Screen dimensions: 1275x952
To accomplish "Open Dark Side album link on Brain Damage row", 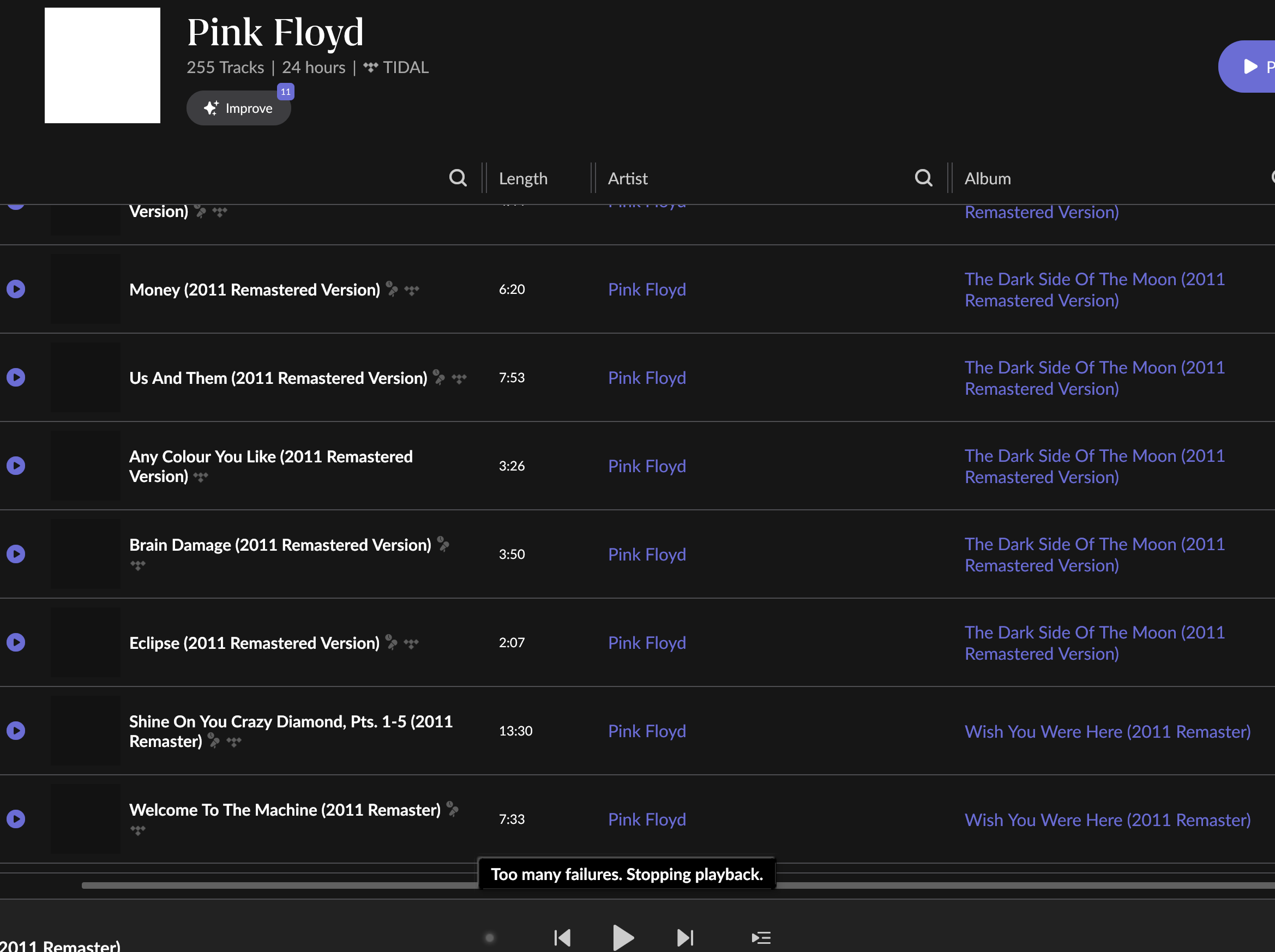I will 1094,555.
